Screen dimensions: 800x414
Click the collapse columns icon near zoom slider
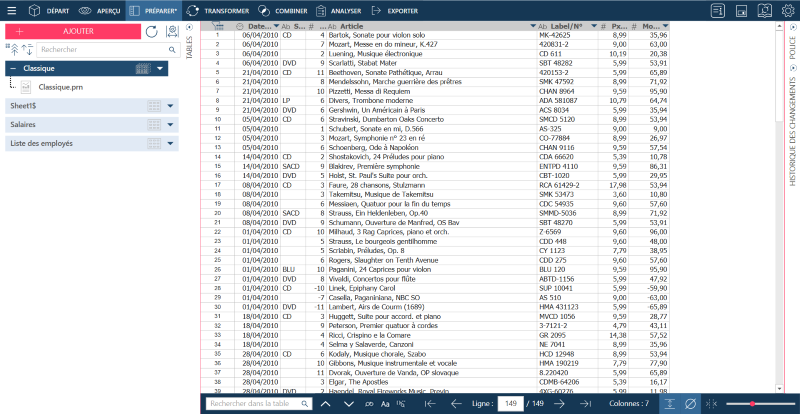711,404
